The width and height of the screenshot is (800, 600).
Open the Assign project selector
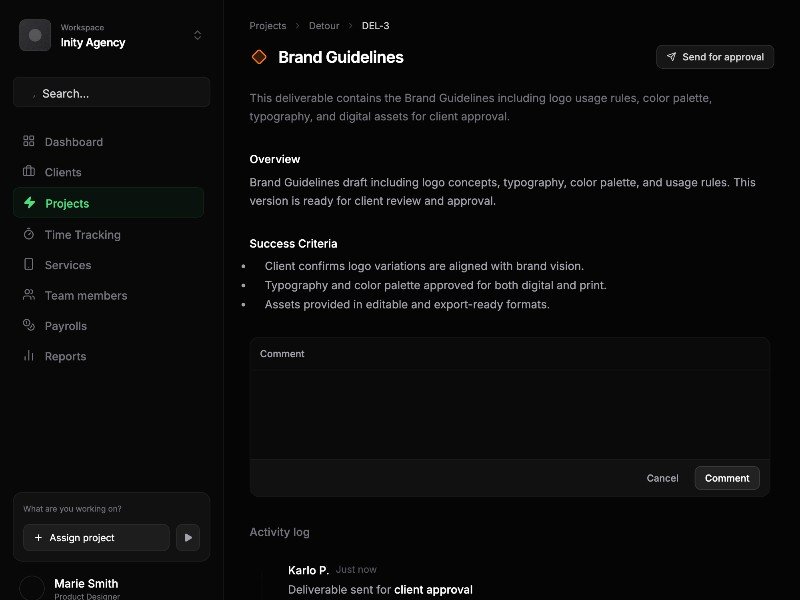coord(96,537)
